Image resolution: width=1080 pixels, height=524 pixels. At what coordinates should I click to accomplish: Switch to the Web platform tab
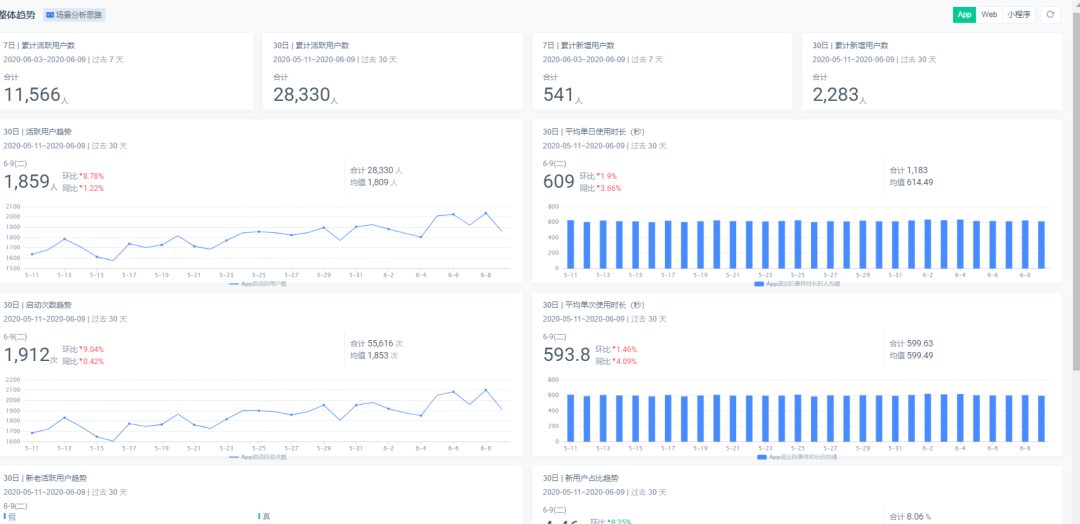988,14
